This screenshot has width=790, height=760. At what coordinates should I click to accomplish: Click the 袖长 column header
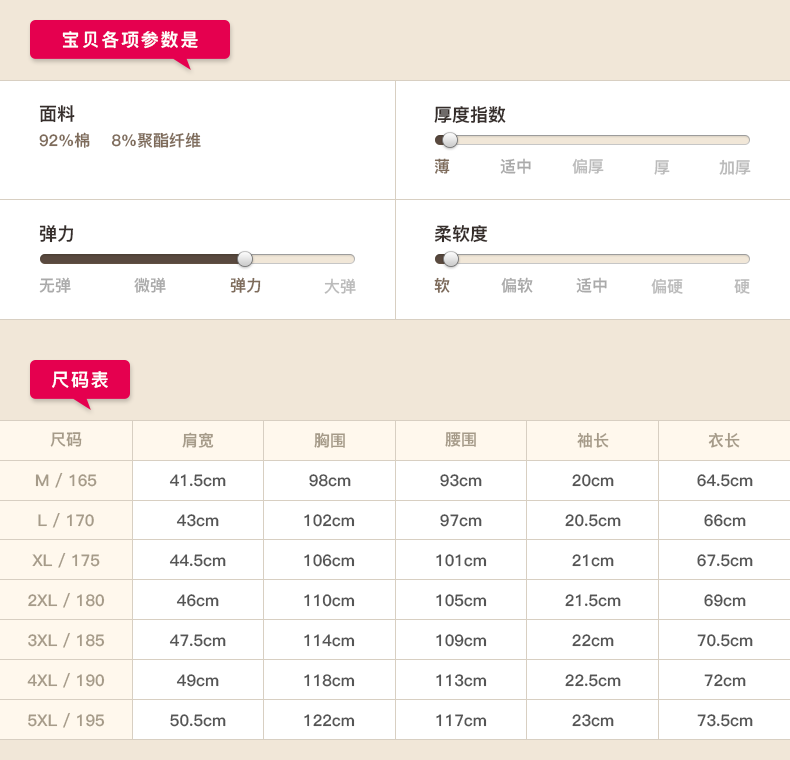(x=592, y=440)
